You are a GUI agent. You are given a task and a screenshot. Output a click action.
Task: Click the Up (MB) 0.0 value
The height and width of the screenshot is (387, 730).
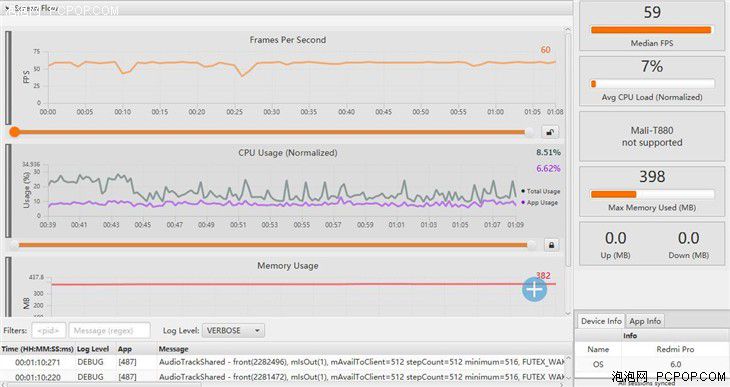pyautogui.click(x=615, y=238)
